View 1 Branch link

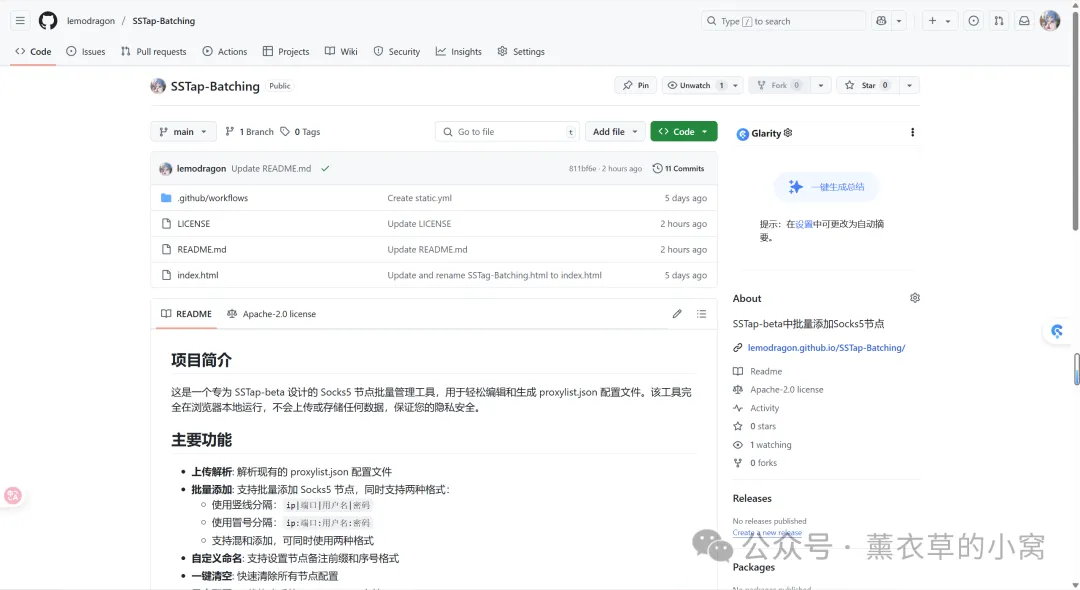click(249, 131)
